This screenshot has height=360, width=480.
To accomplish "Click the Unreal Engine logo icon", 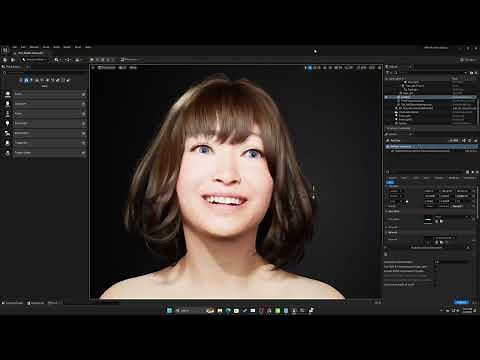I will point(5,50).
